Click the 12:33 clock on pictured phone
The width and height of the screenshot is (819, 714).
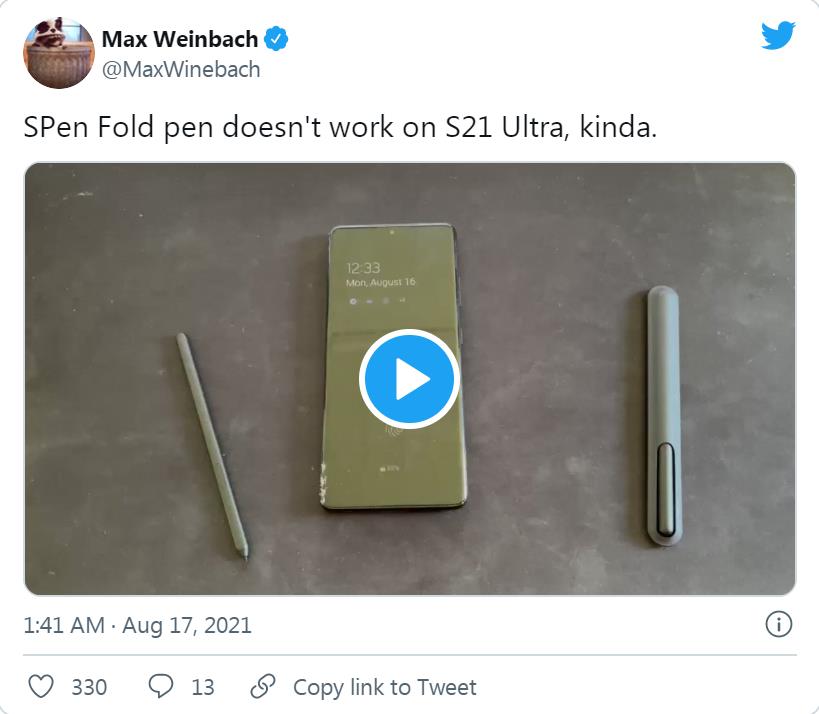pyautogui.click(x=363, y=268)
